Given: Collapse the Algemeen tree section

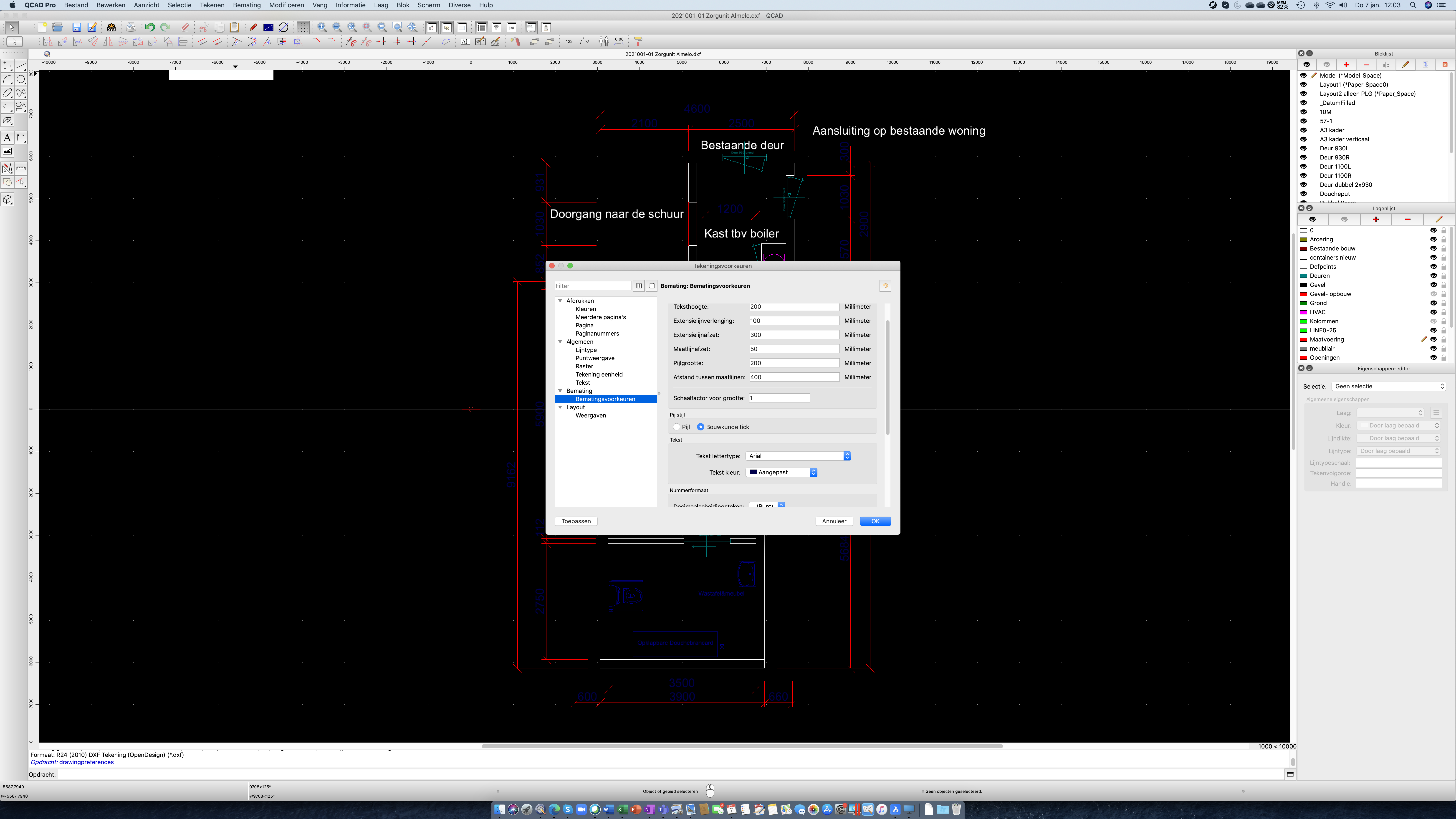Looking at the screenshot, I should (x=560, y=342).
